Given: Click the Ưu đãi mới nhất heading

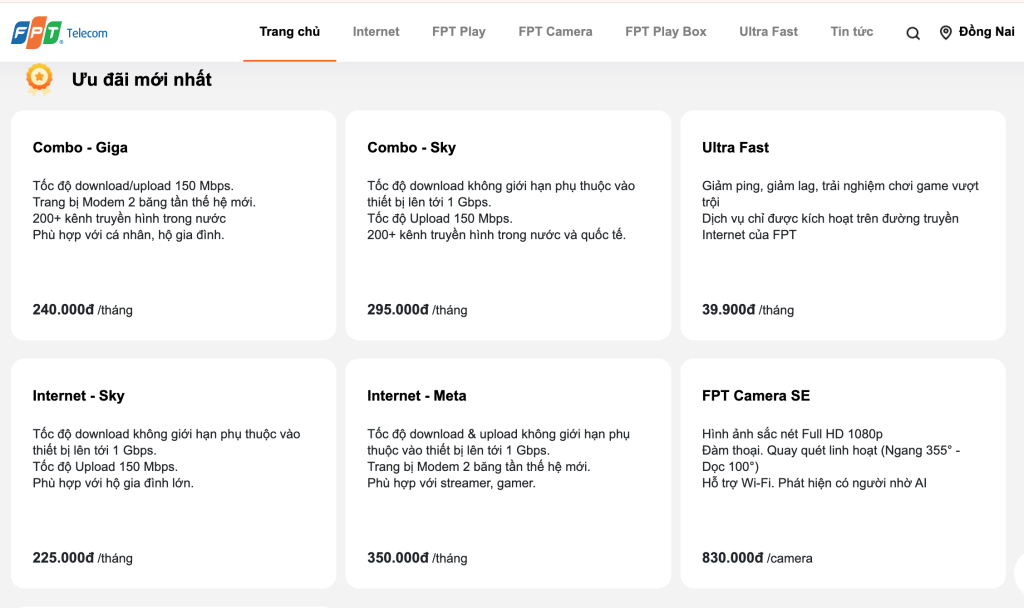Looking at the screenshot, I should (x=142, y=80).
